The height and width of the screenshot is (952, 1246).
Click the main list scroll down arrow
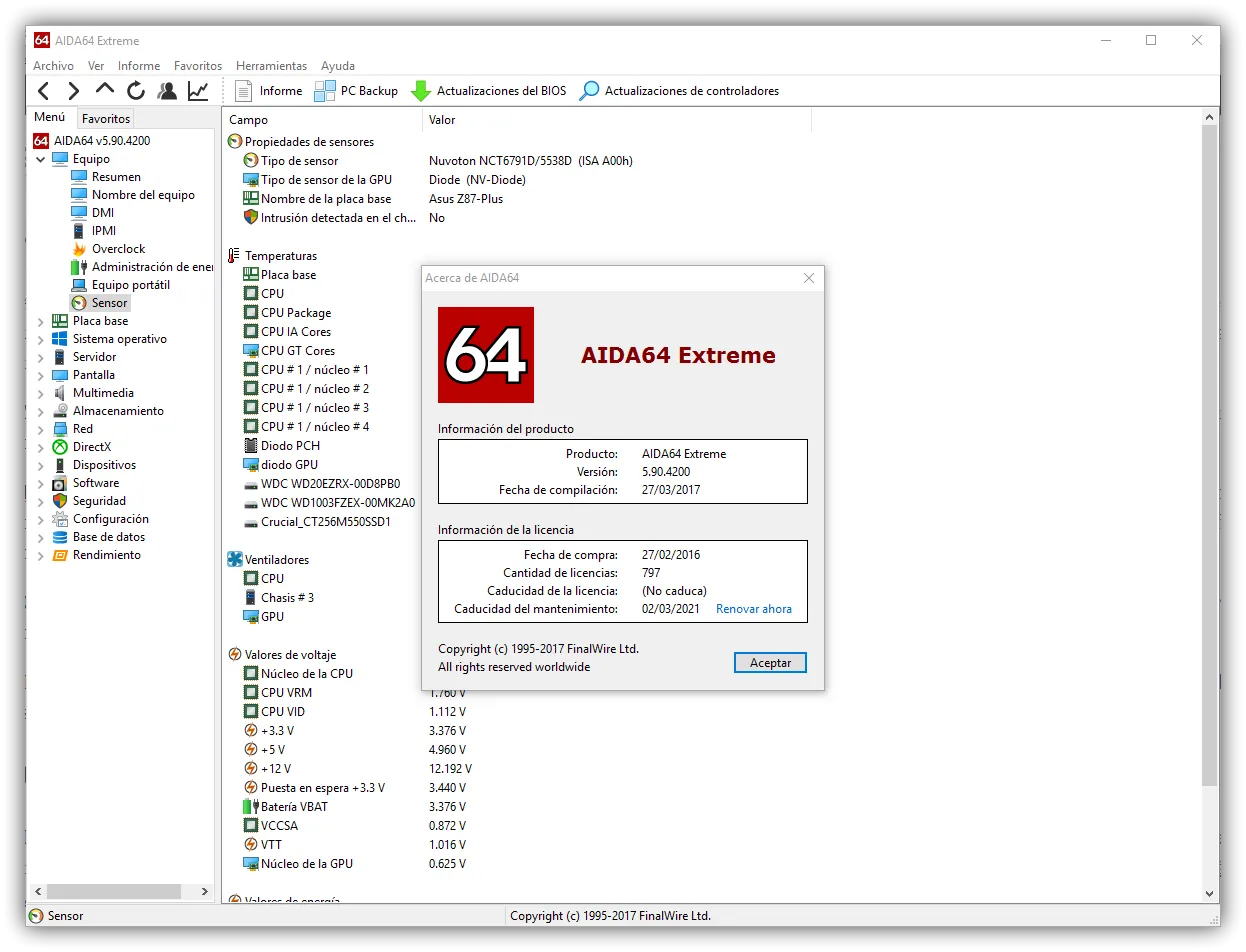click(x=1208, y=893)
